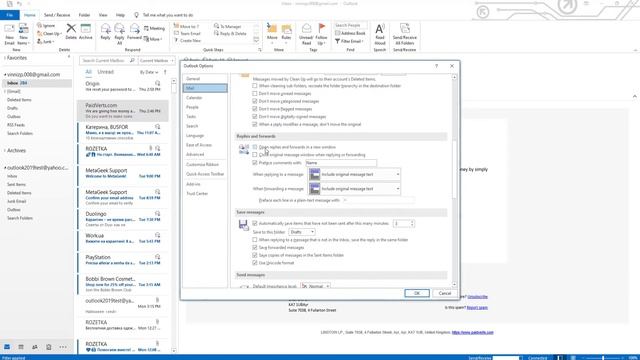Switch to Mail view in navigation bar
This screenshot has height=360, width=640.
7,347
